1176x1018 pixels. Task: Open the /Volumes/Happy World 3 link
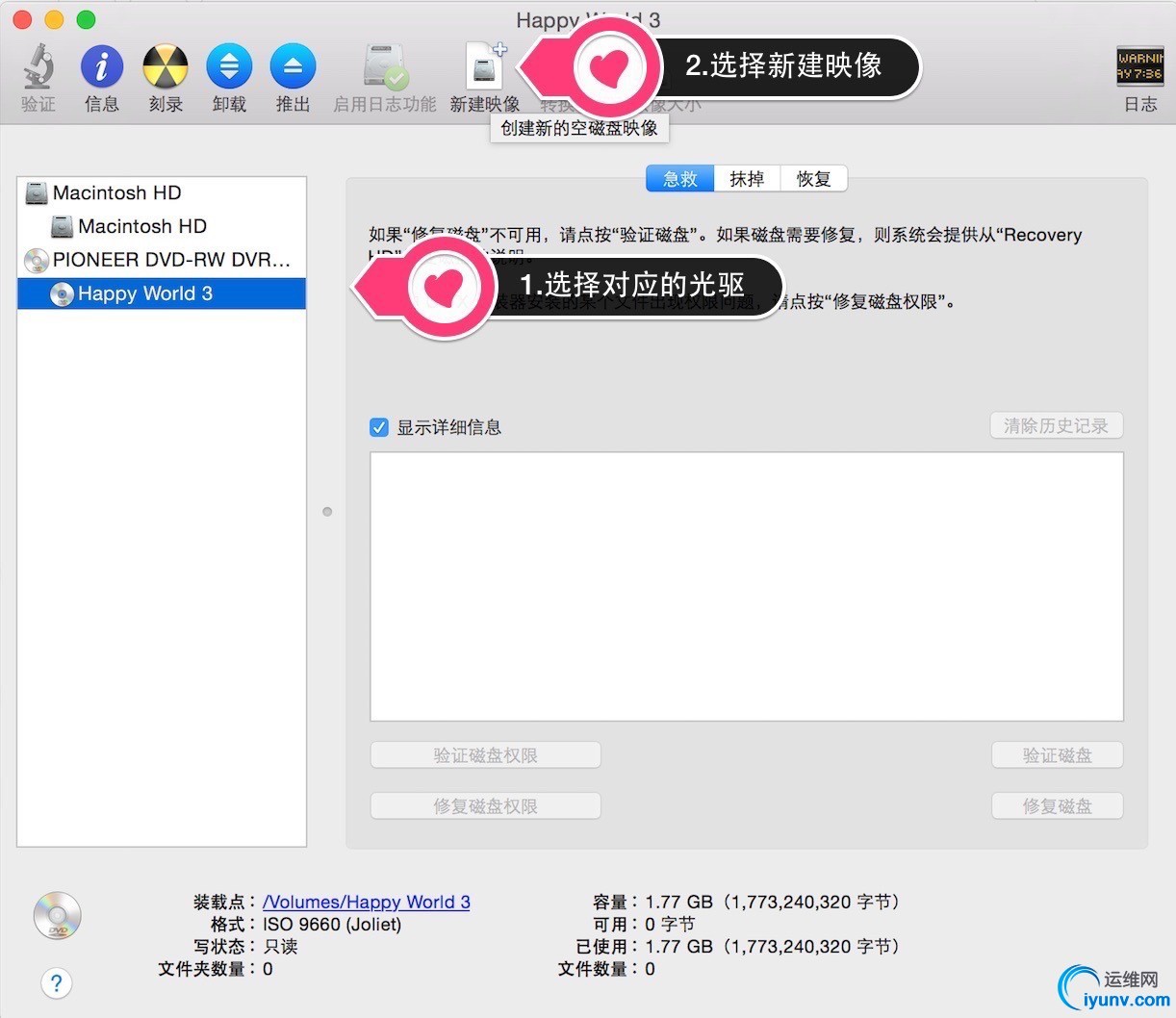coord(367,902)
